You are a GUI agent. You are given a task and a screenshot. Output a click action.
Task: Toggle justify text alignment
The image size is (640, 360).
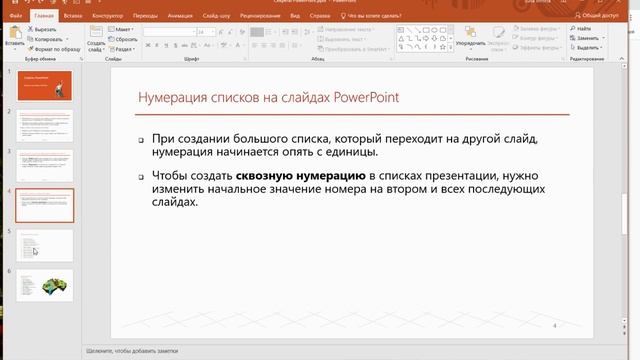pos(282,45)
